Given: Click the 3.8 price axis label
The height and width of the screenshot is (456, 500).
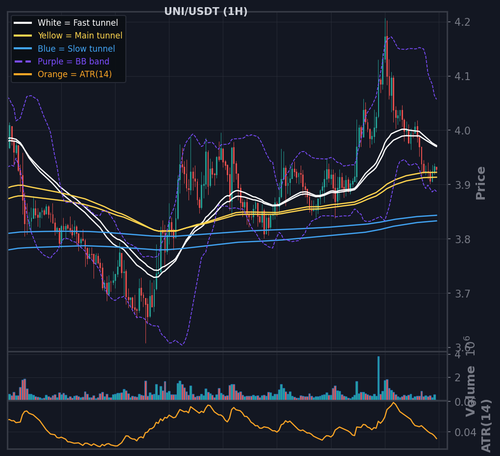Looking at the screenshot, I should [x=463, y=239].
